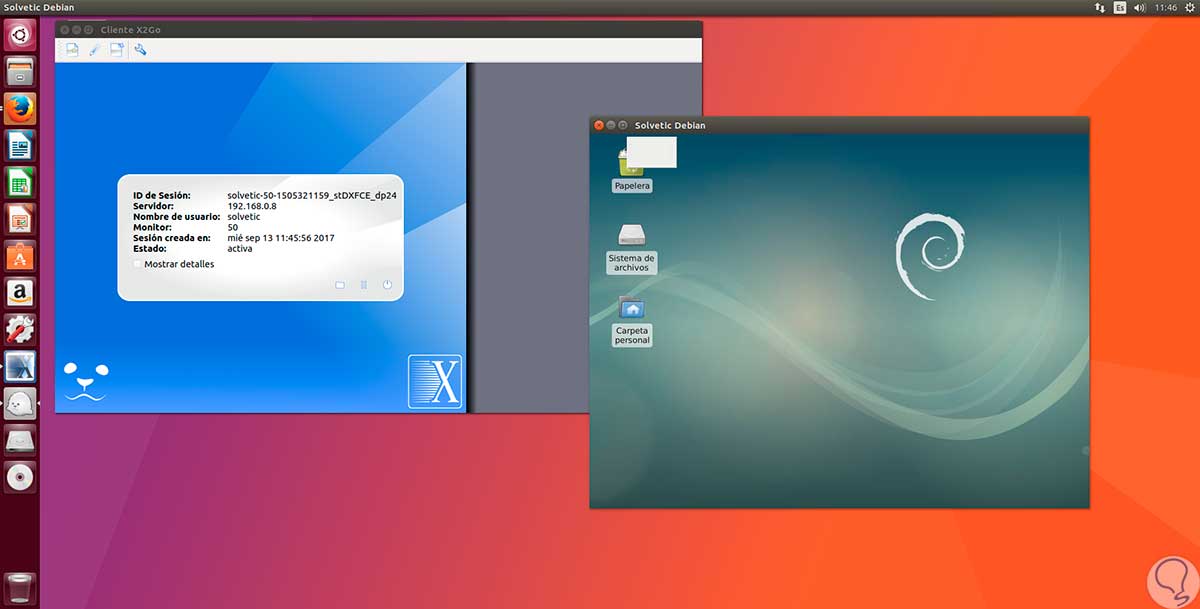Image resolution: width=1200 pixels, height=609 pixels.
Task: Click the Nombre de usuario value solvetic
Action: click(244, 216)
